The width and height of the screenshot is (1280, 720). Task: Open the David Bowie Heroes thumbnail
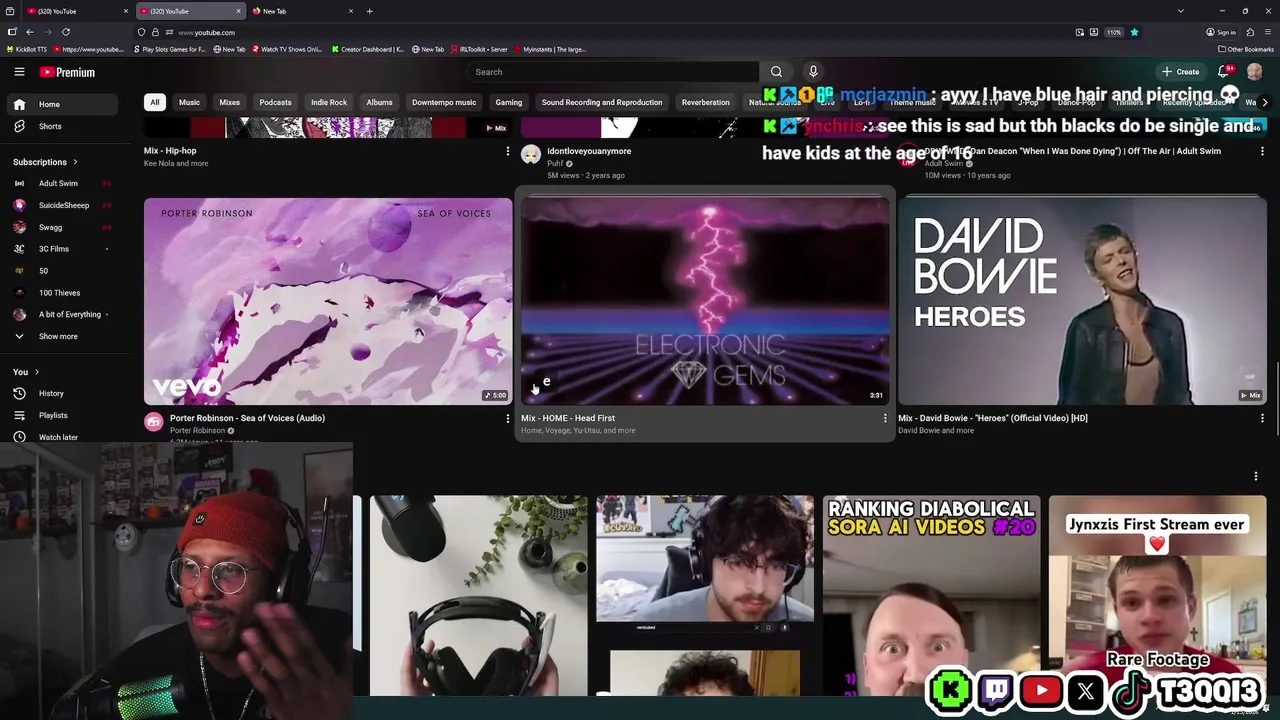1082,301
